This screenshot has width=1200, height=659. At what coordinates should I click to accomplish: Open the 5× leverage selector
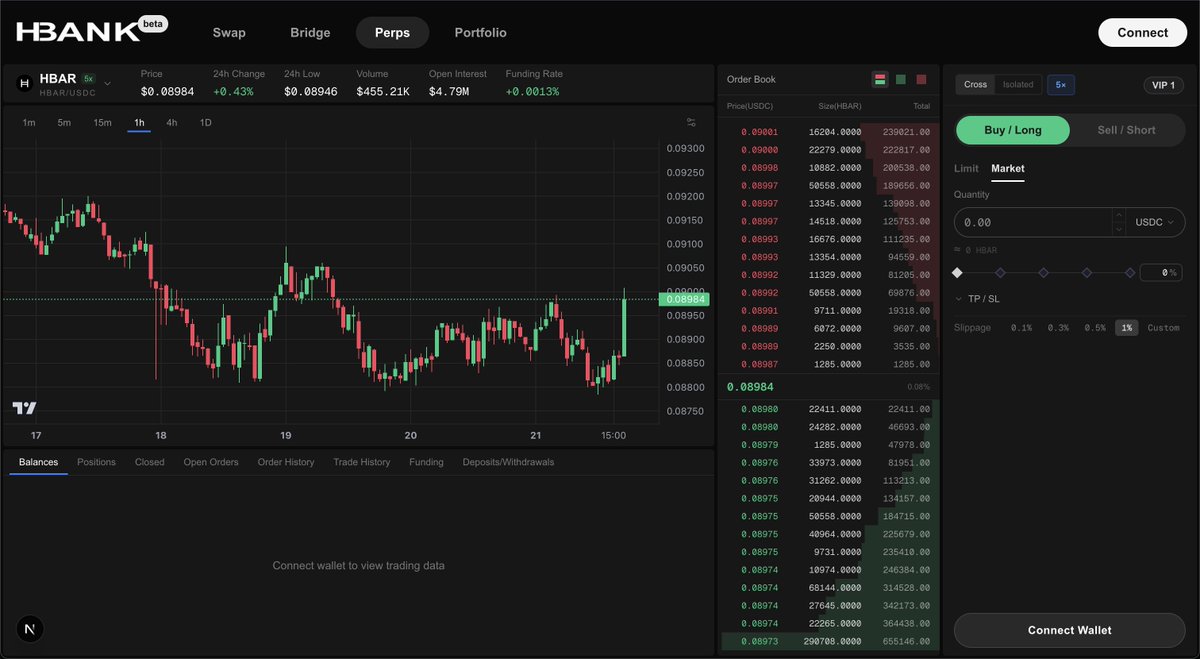point(1061,85)
